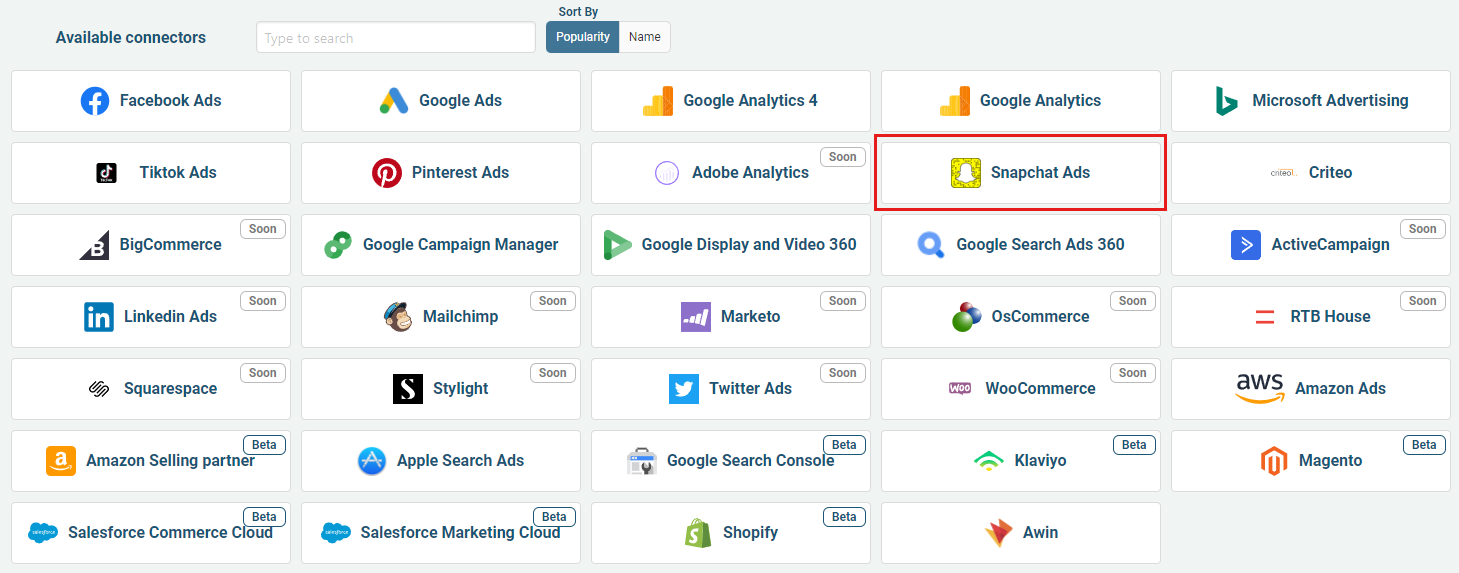Click the Magento logo icon
This screenshot has width=1459, height=573.
tap(1273, 461)
